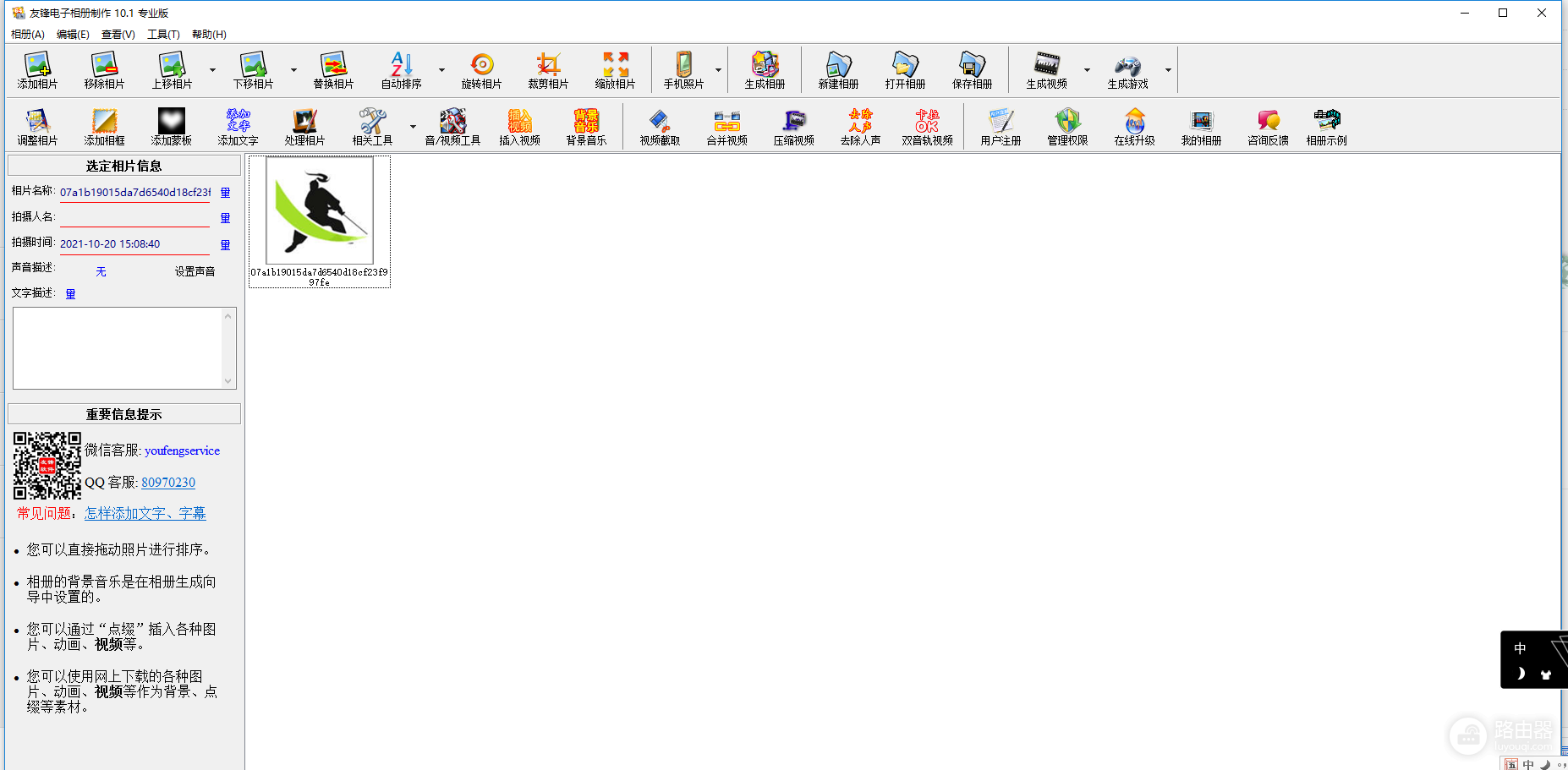
Task: Open the 添加相框 (add frame) tool
Action: click(x=104, y=127)
